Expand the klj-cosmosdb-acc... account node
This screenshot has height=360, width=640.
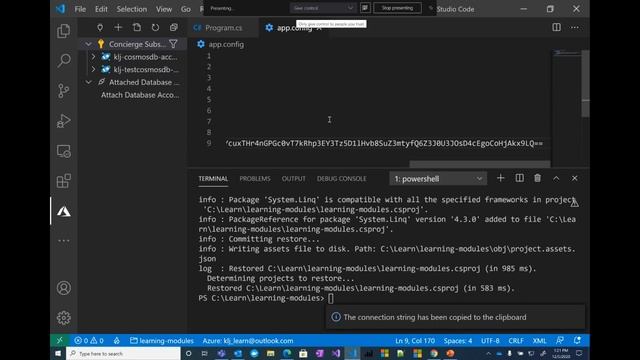pos(93,57)
